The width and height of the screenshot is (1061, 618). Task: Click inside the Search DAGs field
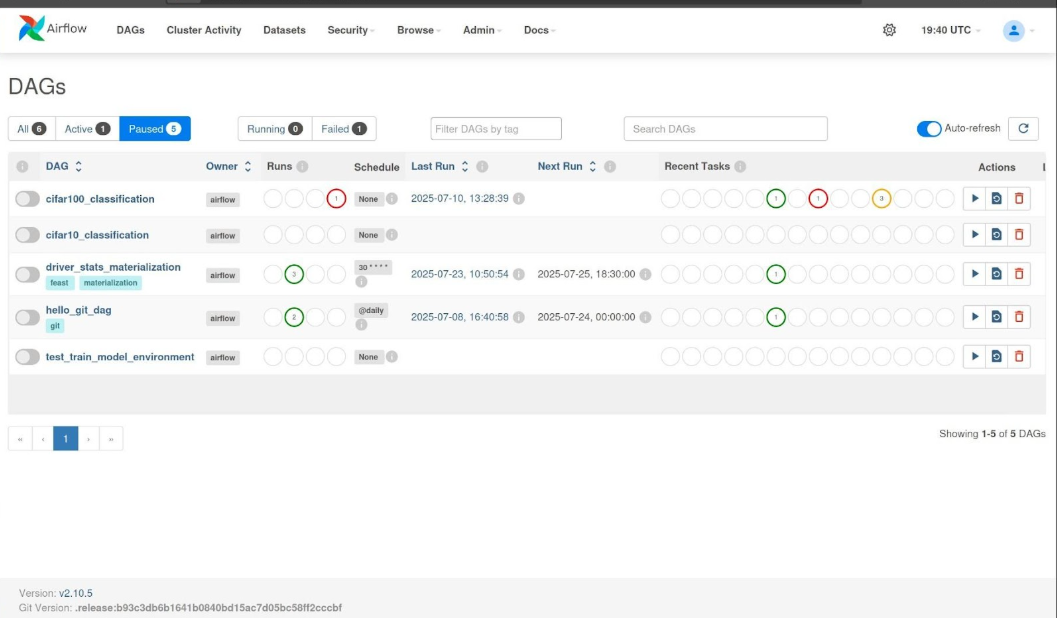coord(725,128)
